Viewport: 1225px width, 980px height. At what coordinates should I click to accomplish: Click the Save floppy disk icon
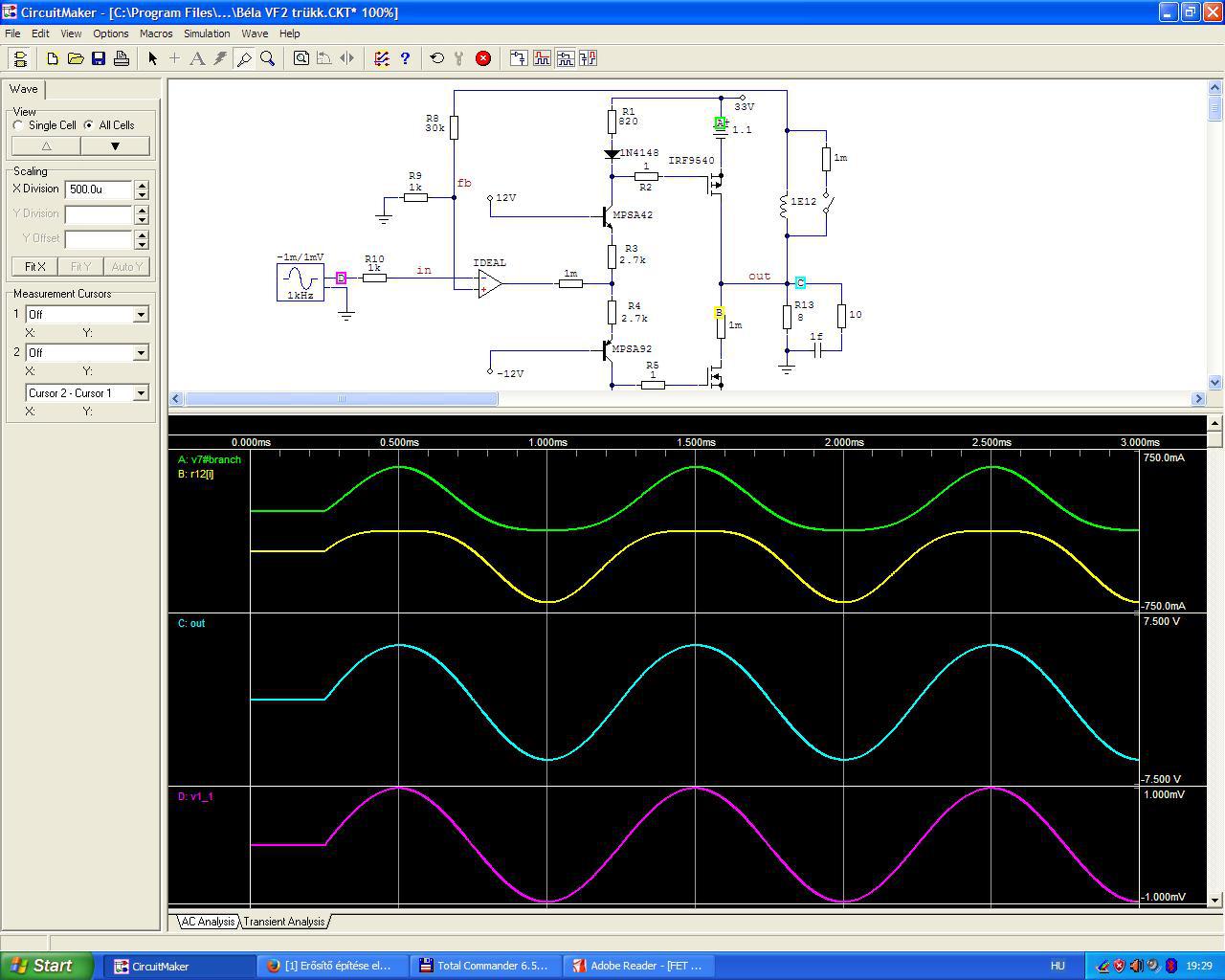coord(99,58)
